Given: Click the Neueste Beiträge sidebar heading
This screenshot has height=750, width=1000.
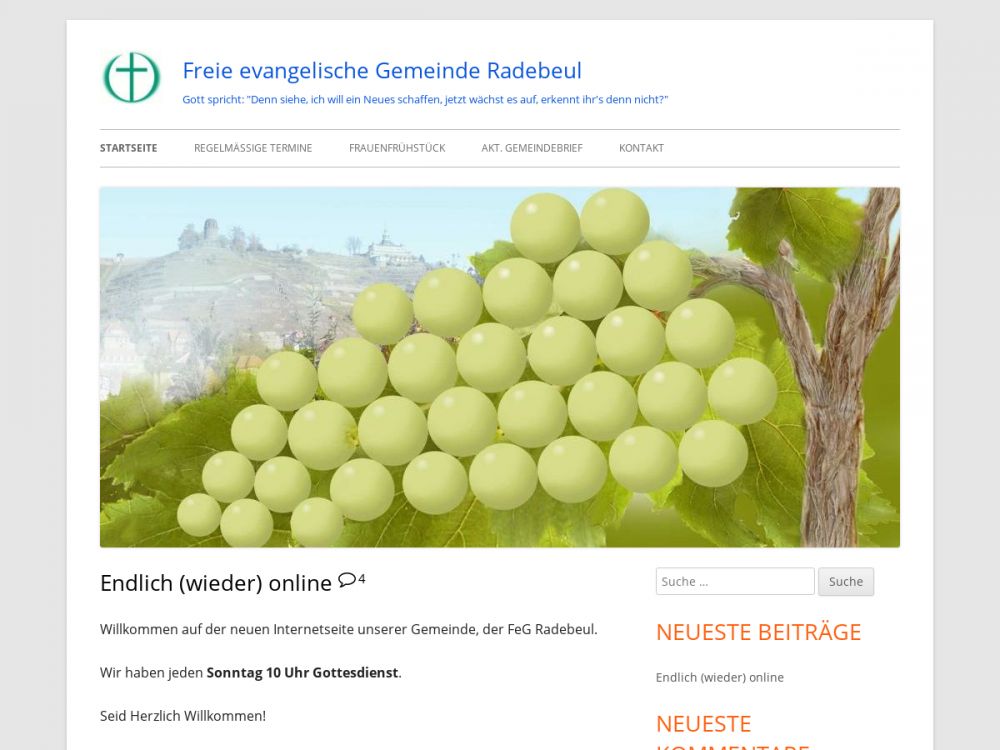Looking at the screenshot, I should [758, 632].
